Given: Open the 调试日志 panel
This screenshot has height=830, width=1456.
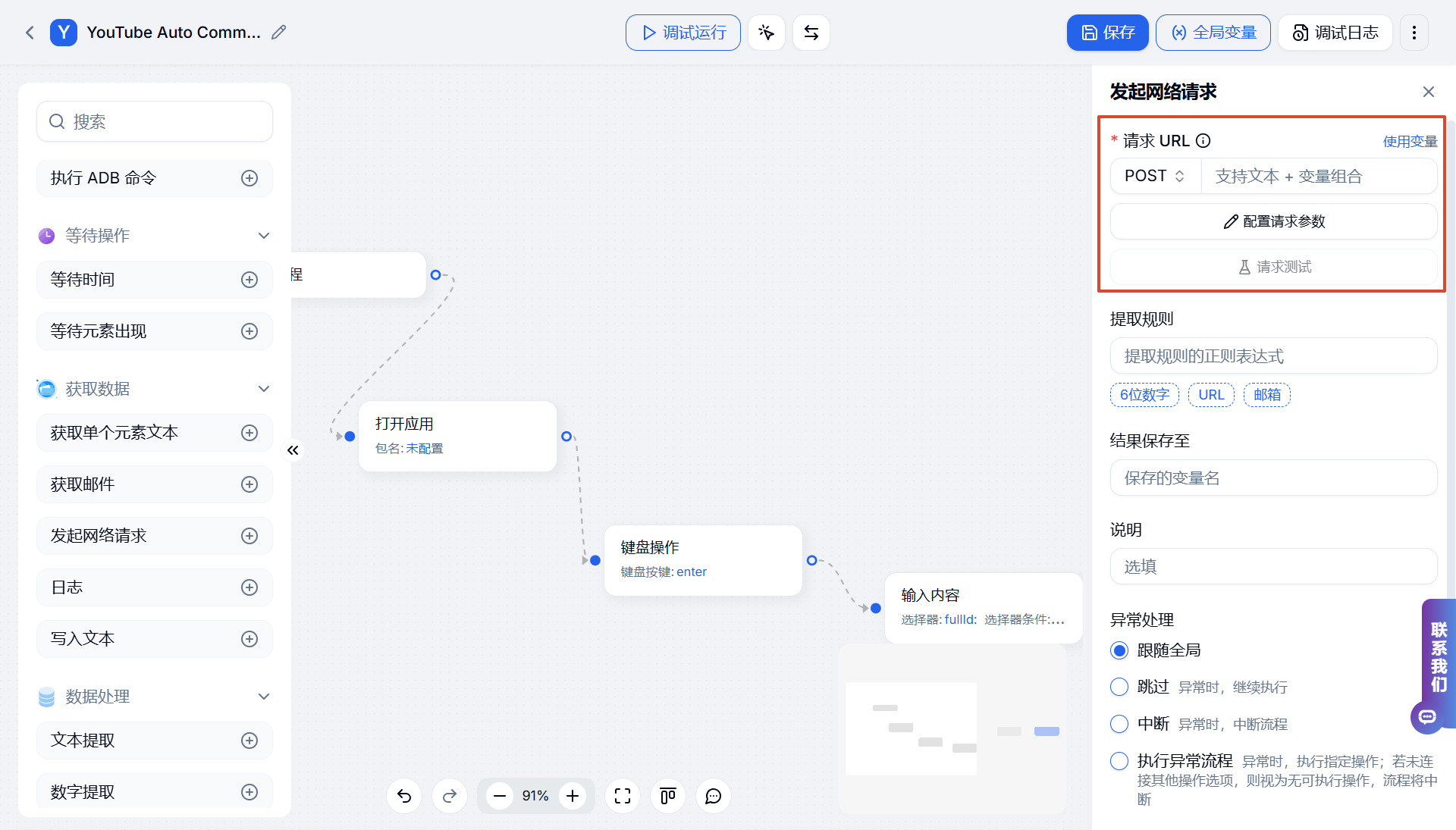Looking at the screenshot, I should coord(1335,33).
